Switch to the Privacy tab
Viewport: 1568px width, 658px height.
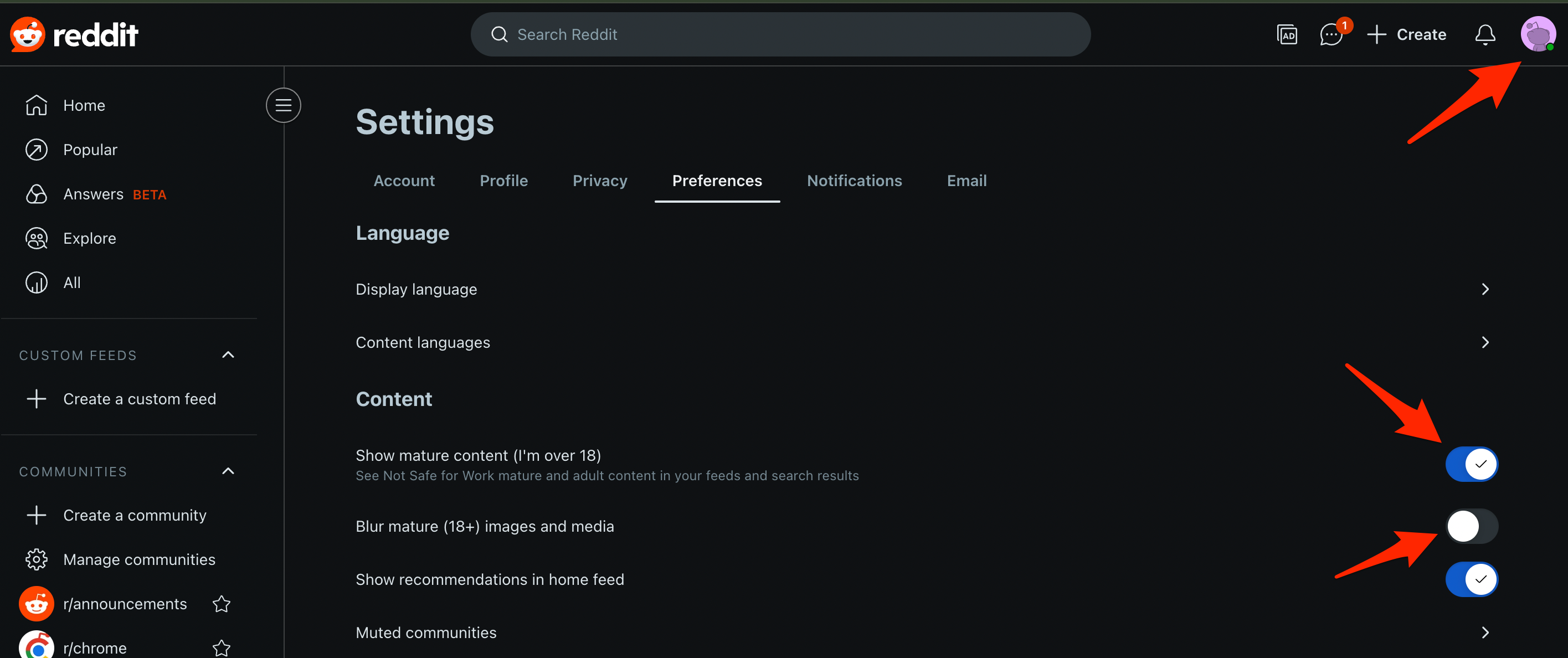pos(600,181)
